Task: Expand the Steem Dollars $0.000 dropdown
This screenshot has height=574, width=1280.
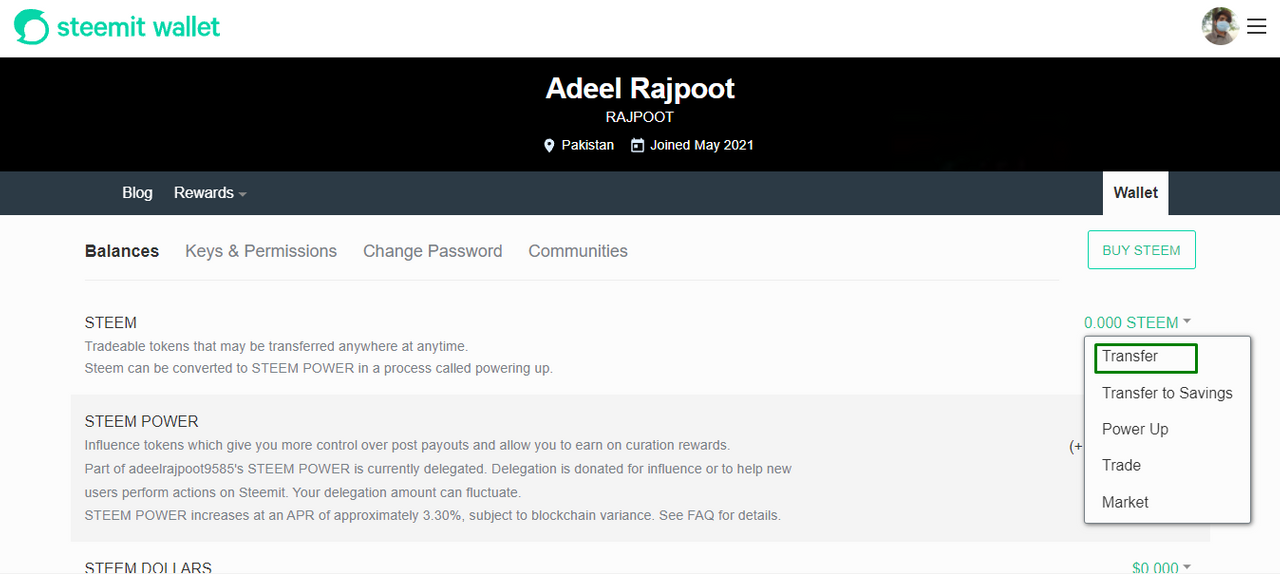Action: tap(1161, 568)
